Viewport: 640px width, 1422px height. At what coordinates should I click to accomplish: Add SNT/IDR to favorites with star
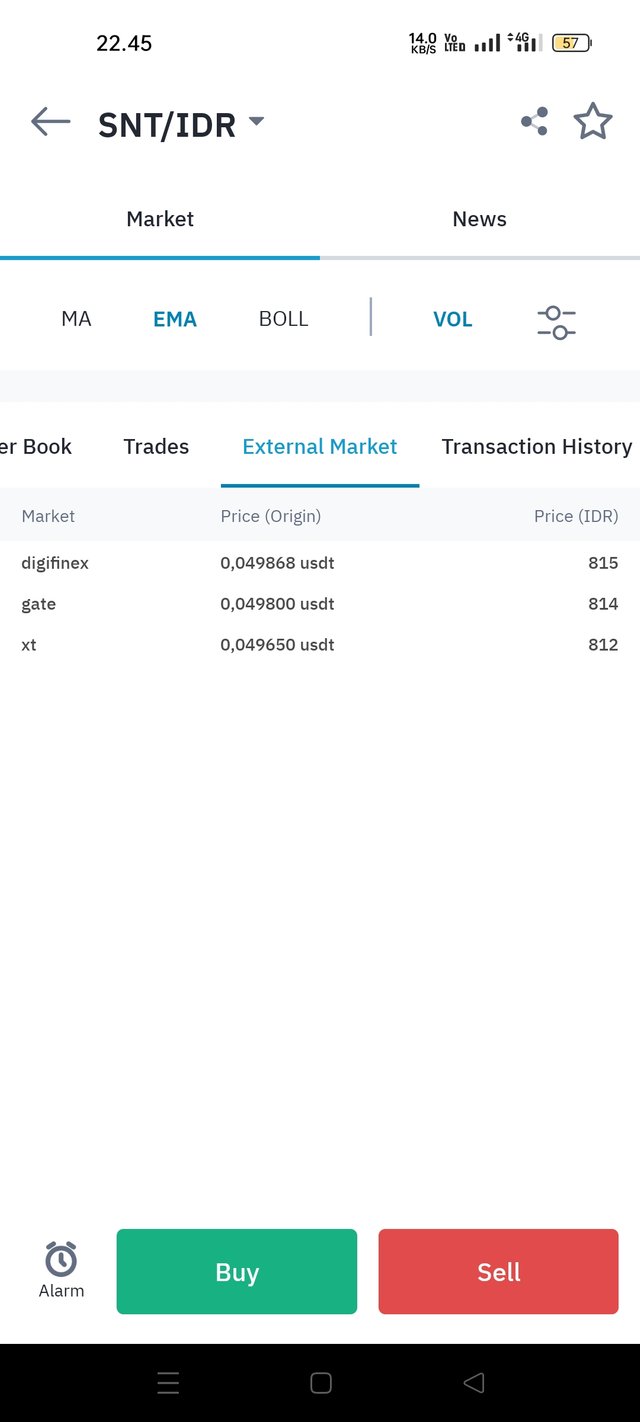click(x=593, y=121)
